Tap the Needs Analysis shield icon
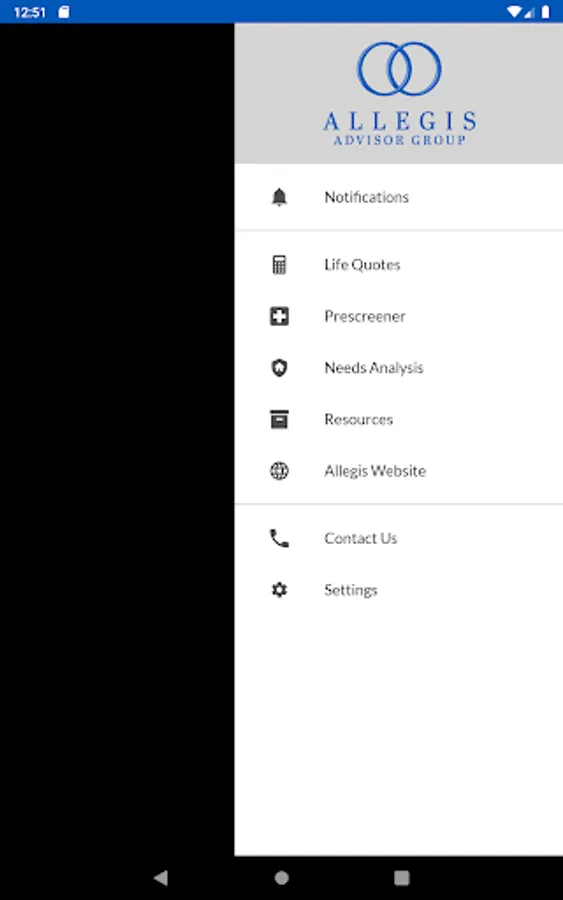This screenshot has height=900, width=563. (x=279, y=367)
